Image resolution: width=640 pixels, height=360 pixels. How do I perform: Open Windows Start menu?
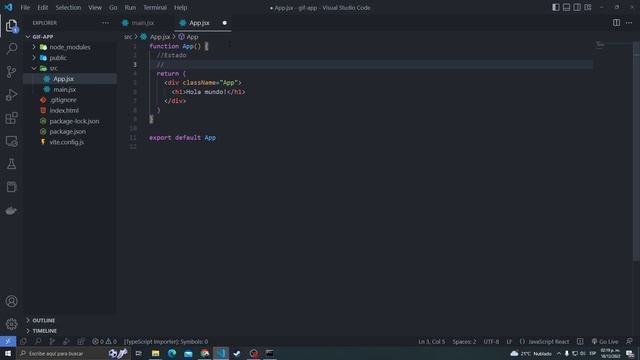[8, 353]
